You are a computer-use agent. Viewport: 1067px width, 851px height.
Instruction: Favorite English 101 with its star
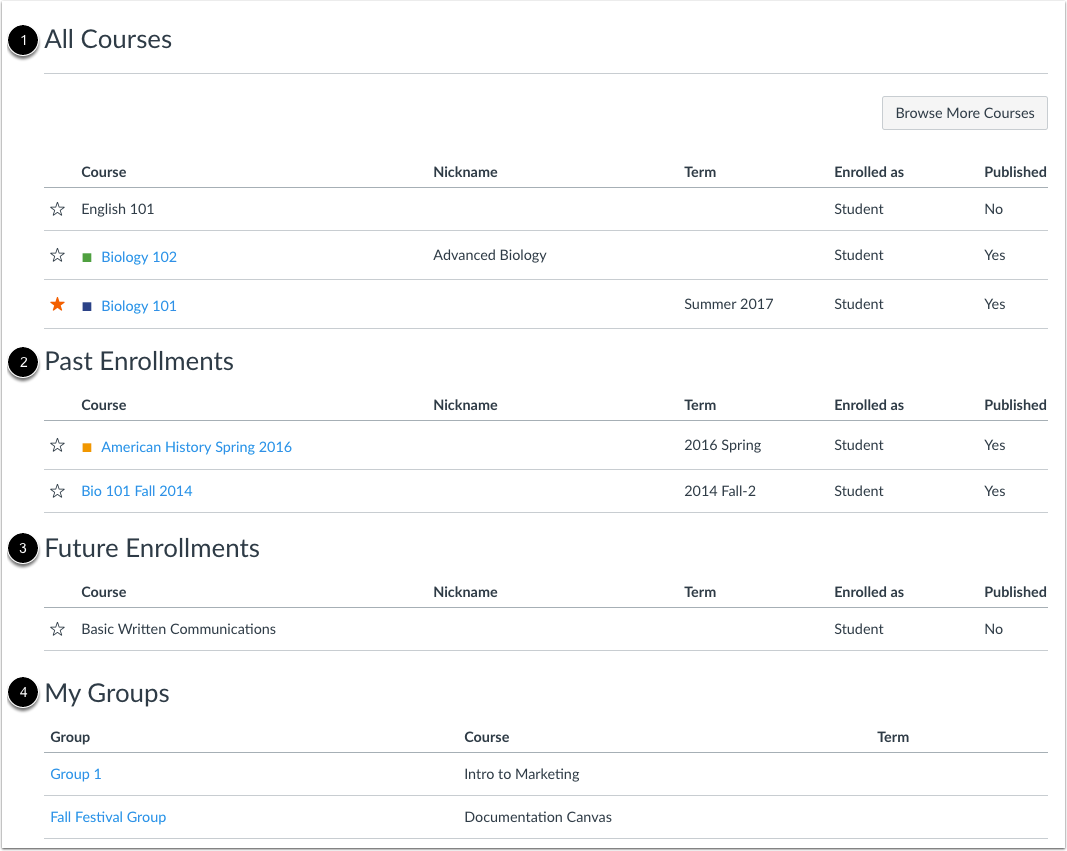57,209
